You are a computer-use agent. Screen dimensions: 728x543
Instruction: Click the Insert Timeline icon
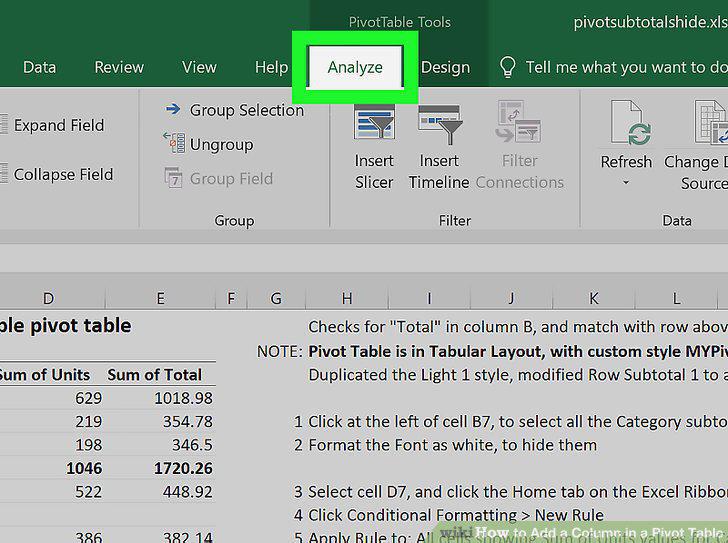coord(440,124)
